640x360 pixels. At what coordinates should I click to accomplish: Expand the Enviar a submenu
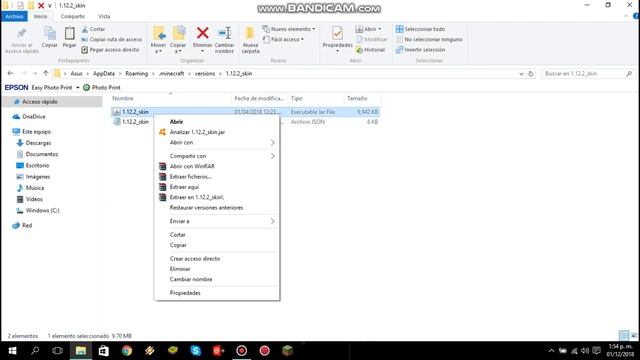(217, 221)
